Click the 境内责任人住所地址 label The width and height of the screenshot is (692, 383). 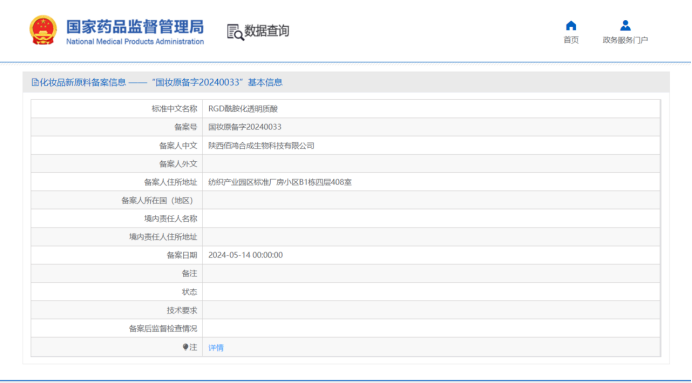[163, 237]
